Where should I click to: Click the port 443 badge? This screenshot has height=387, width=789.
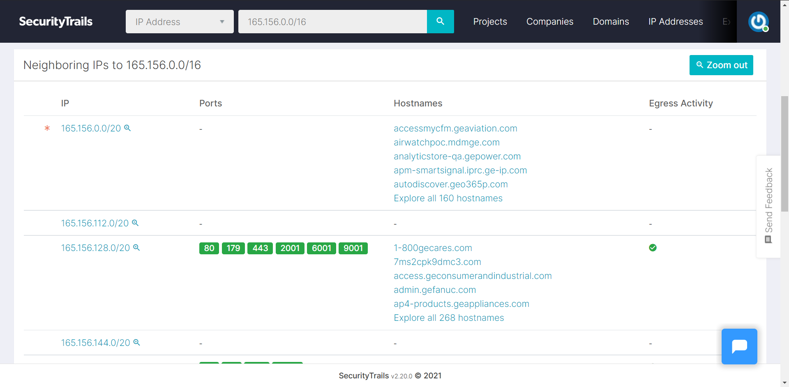260,248
